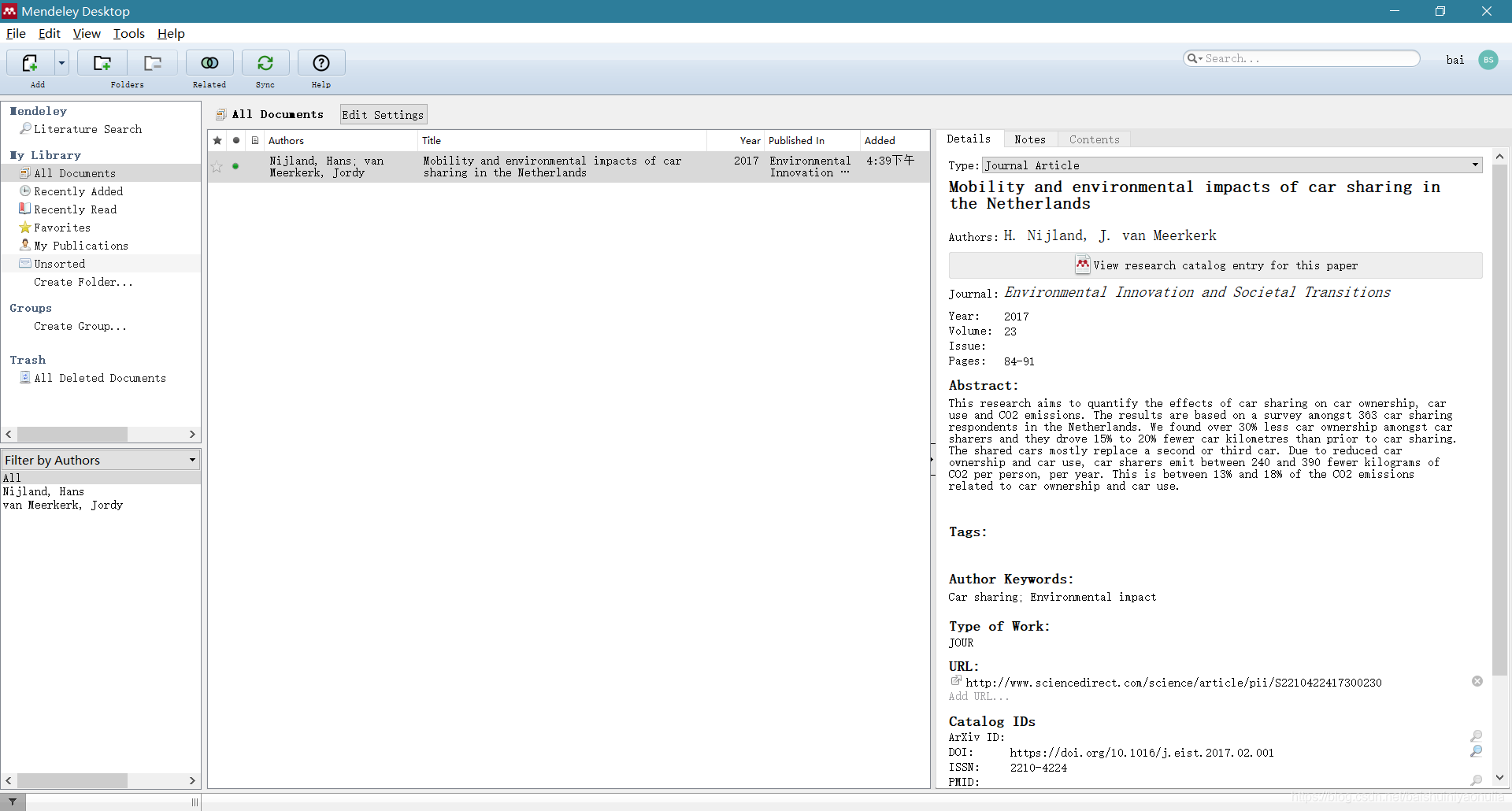Viewport: 1512px width, 811px height.
Task: Click the search magnifier dropdown icon
Action: pos(1195,58)
